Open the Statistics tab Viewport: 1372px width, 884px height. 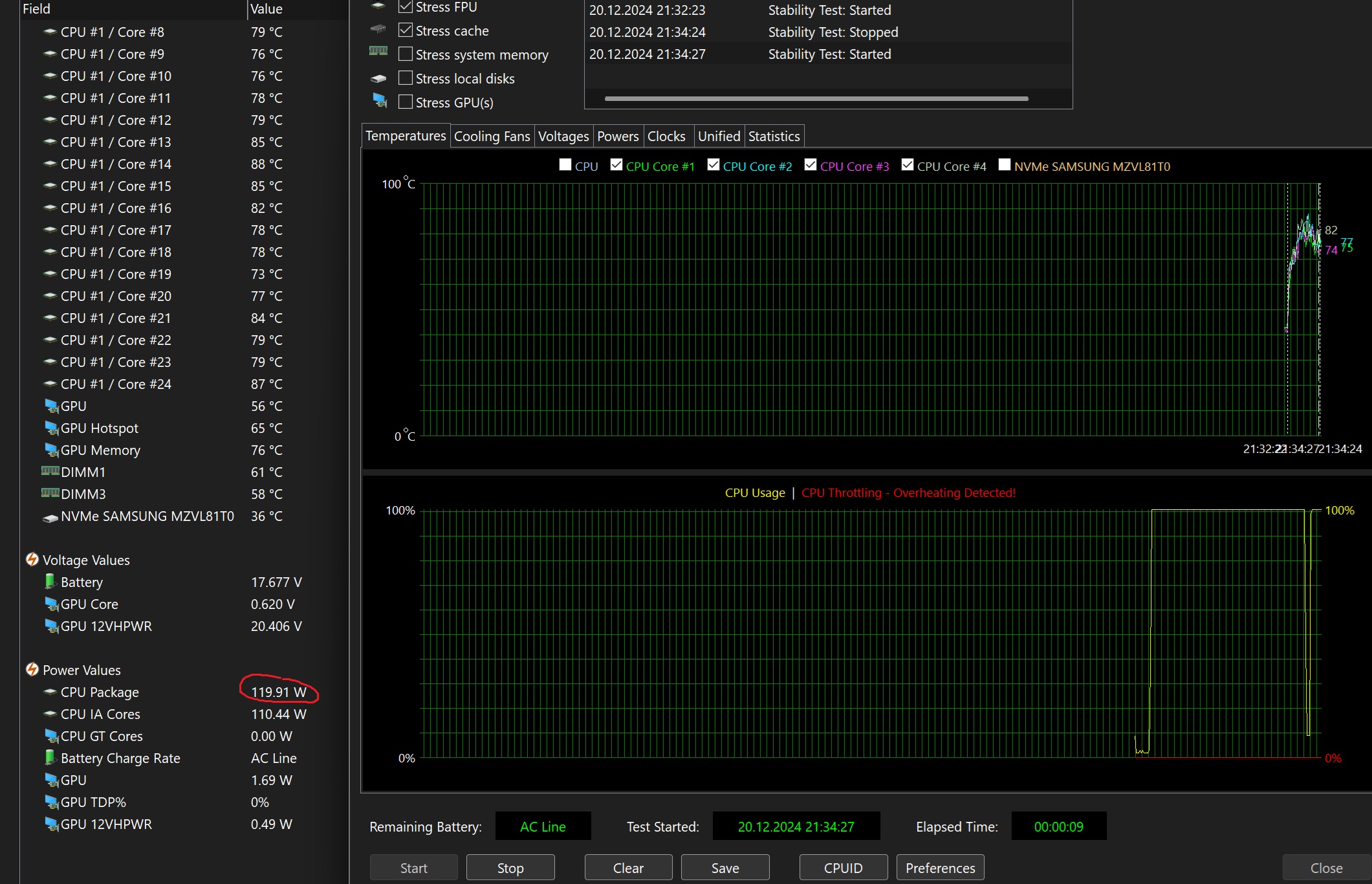[x=774, y=136]
